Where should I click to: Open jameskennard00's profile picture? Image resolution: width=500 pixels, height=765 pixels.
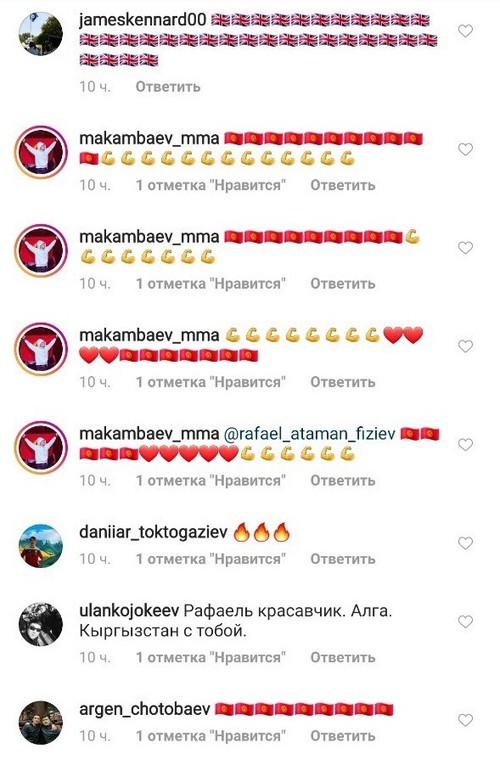41,33
